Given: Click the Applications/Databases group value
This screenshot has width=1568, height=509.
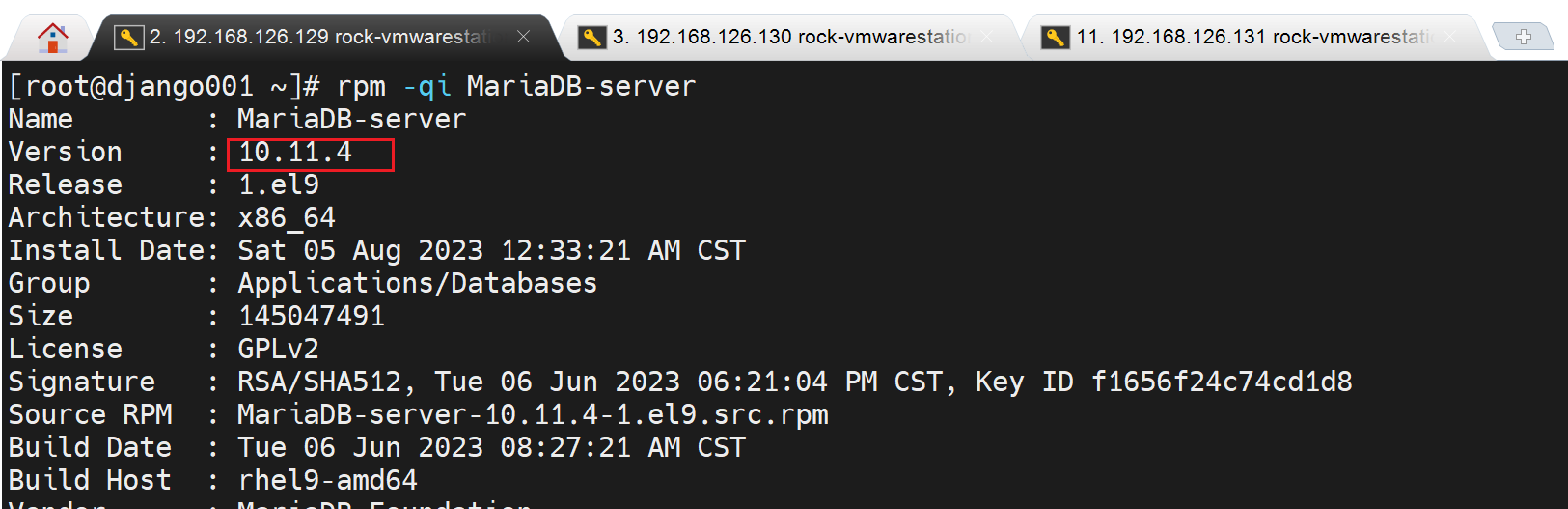Looking at the screenshot, I should (x=417, y=284).
